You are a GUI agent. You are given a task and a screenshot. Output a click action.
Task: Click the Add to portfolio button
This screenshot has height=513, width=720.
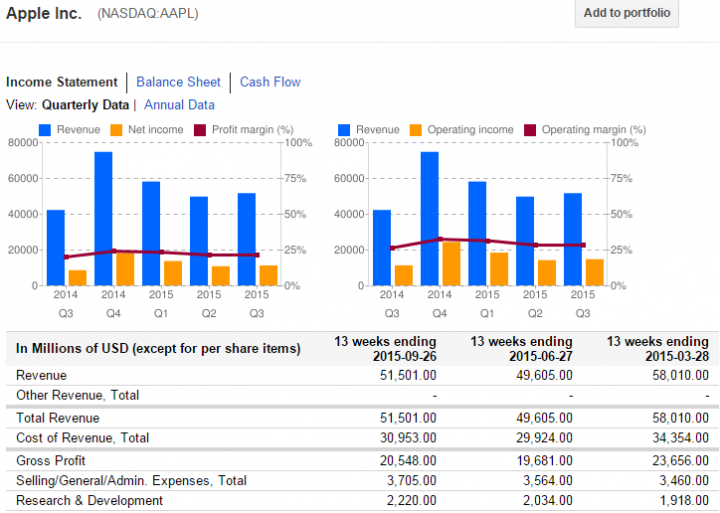627,13
